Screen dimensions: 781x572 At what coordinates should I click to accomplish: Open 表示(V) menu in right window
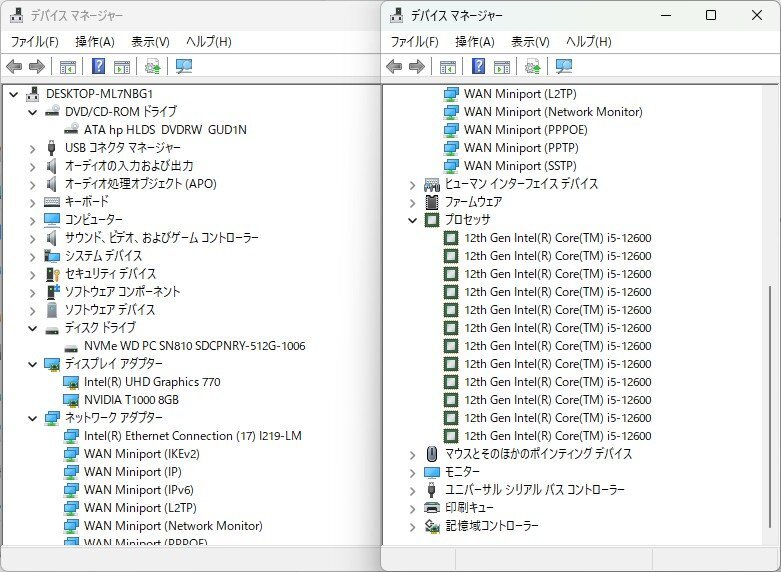[530, 42]
